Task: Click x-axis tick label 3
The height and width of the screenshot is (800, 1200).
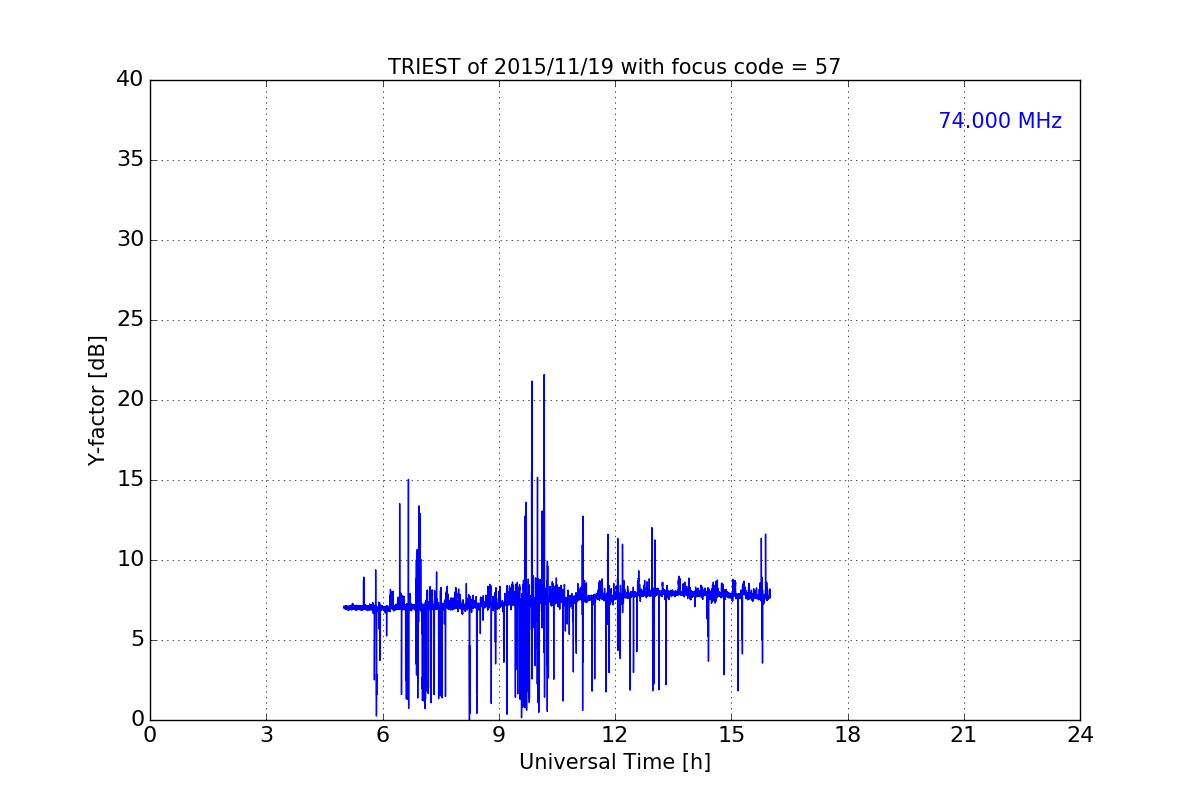Action: point(266,735)
